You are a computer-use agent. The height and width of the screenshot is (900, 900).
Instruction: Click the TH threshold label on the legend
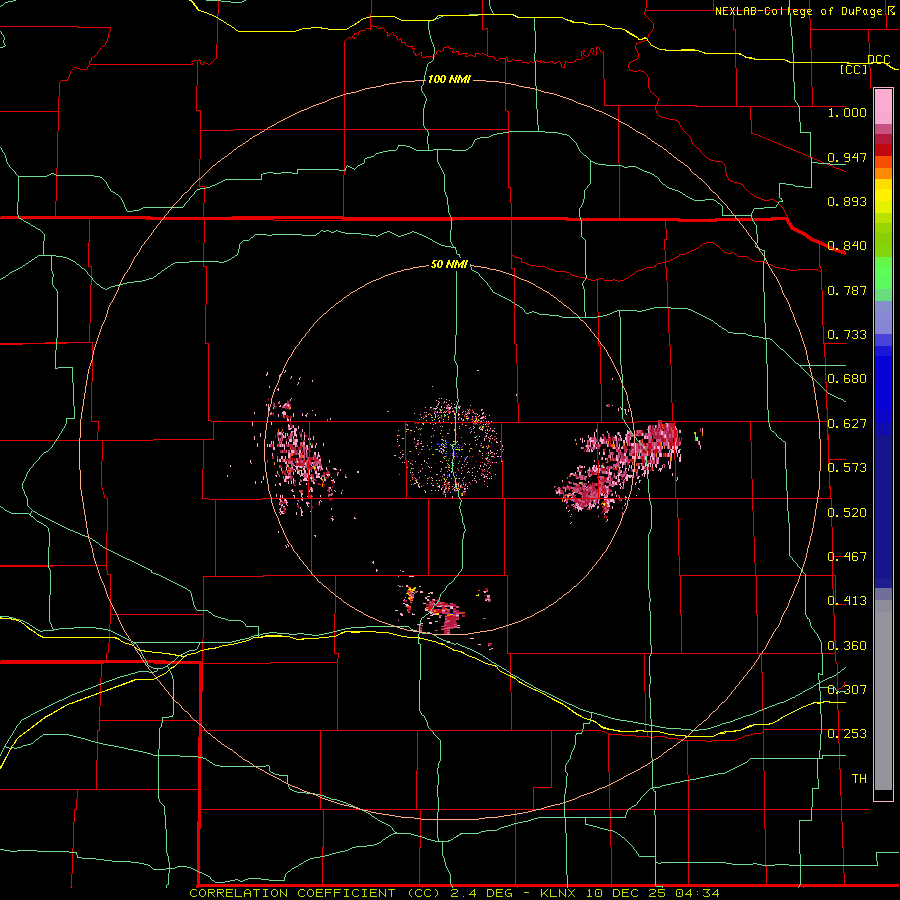click(859, 778)
